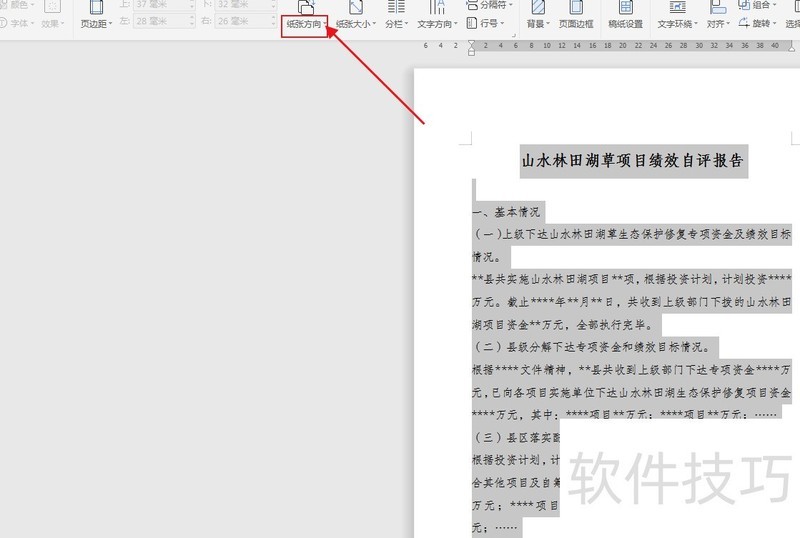Open the theme 效果 effects dropdown
The width and height of the screenshot is (800, 538).
click(x=53, y=23)
